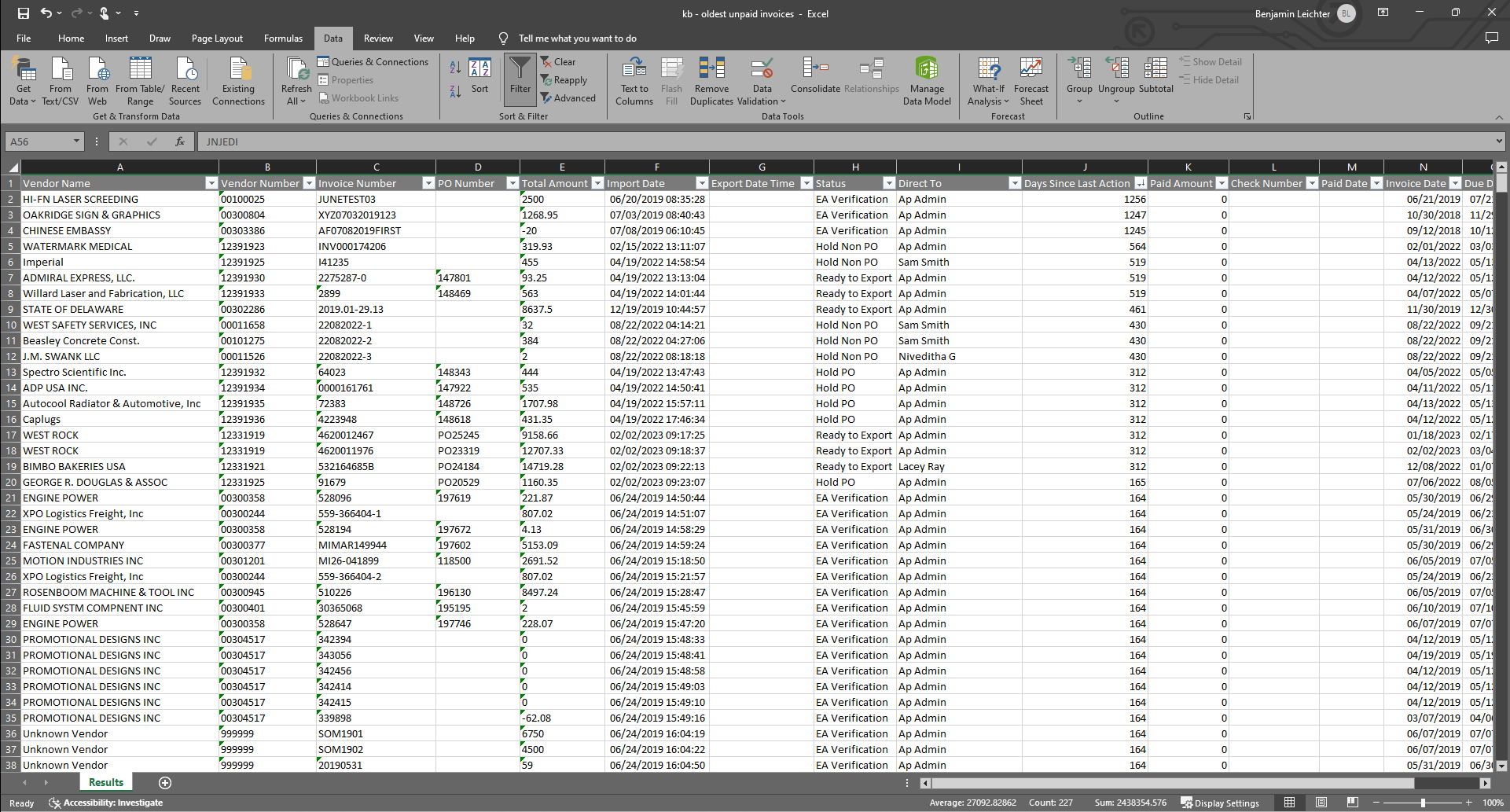Expand the formula bar
The image size is (1510, 812).
pos(1499,141)
